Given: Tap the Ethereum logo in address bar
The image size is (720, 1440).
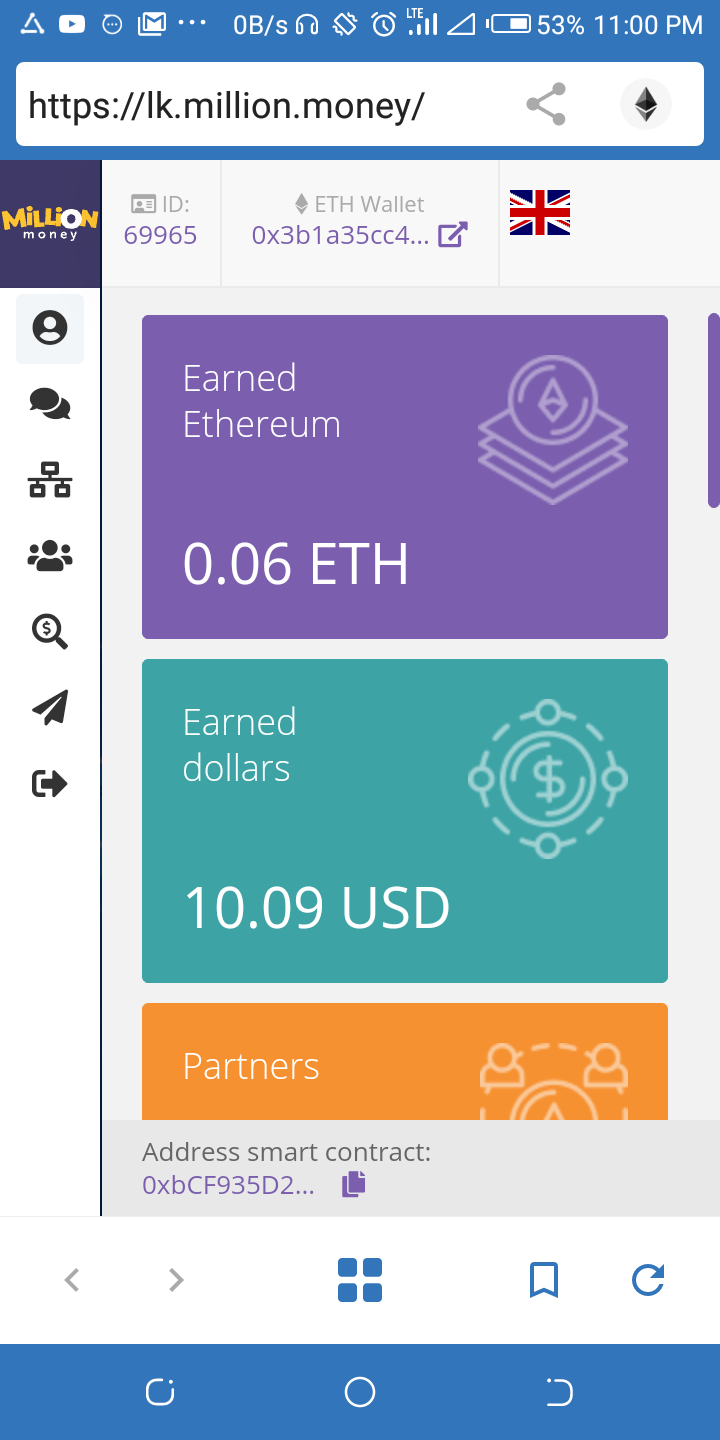Looking at the screenshot, I should click(646, 105).
